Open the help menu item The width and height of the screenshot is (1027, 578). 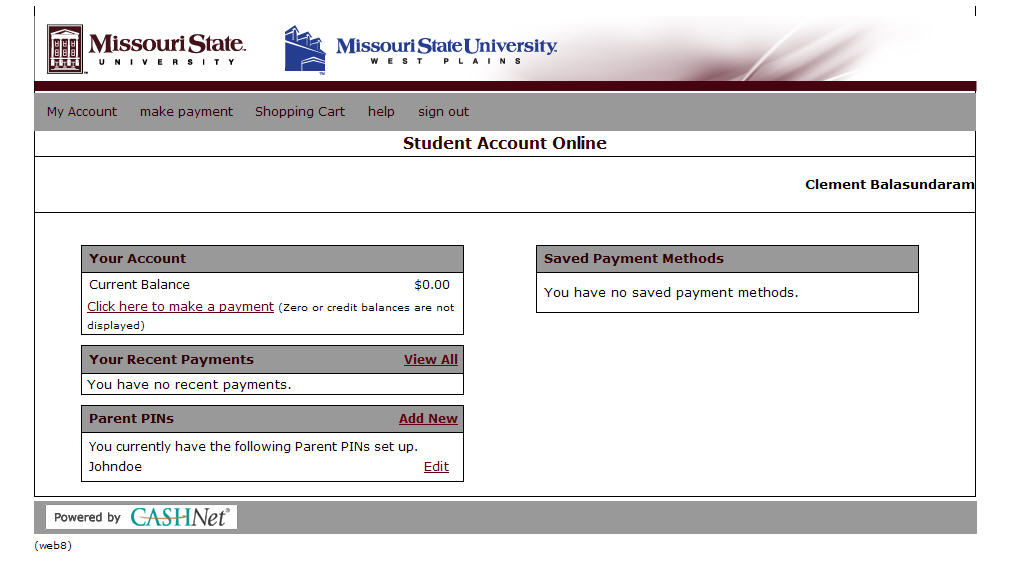click(x=381, y=112)
